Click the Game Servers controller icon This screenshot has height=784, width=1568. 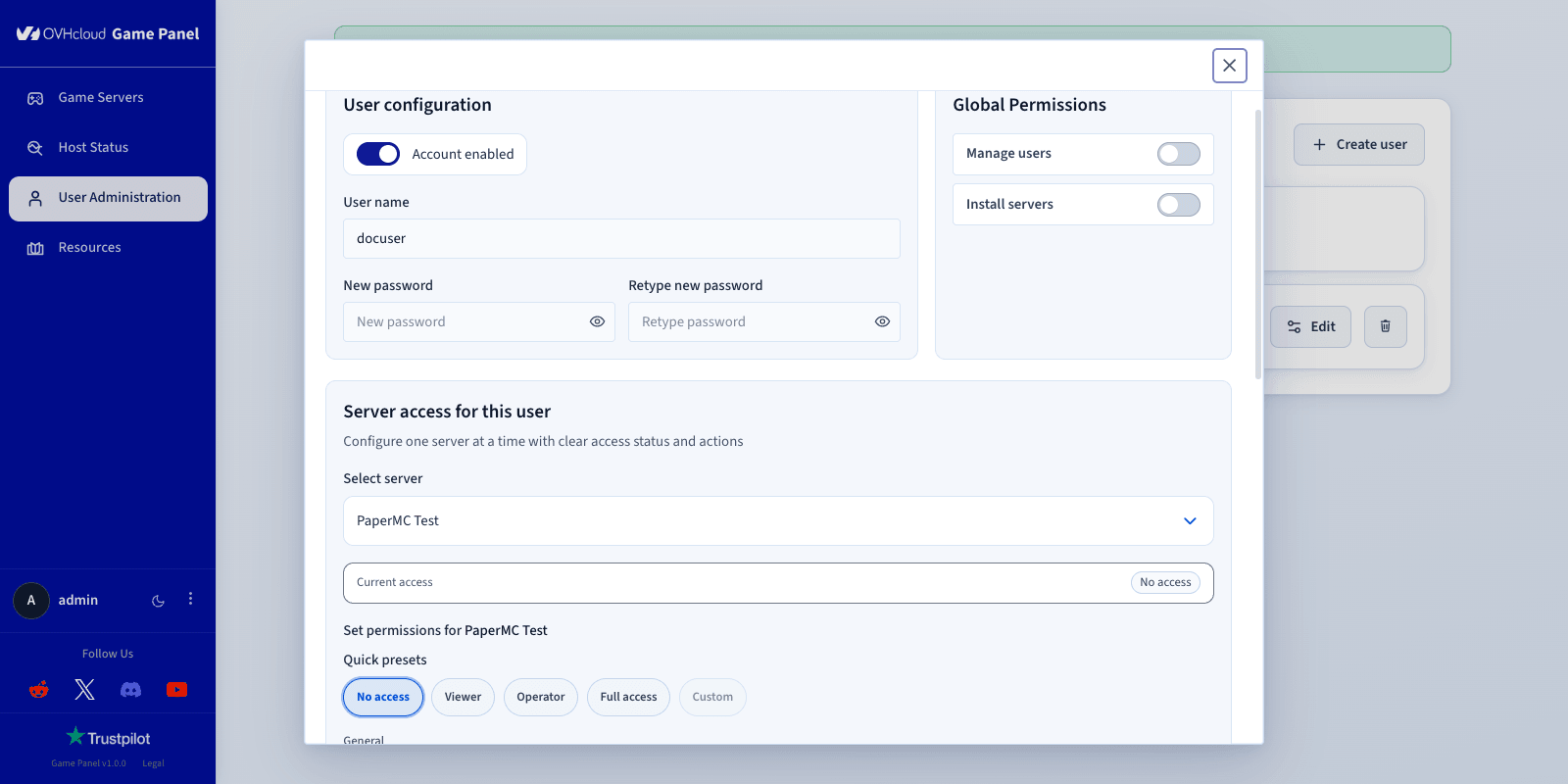click(35, 98)
